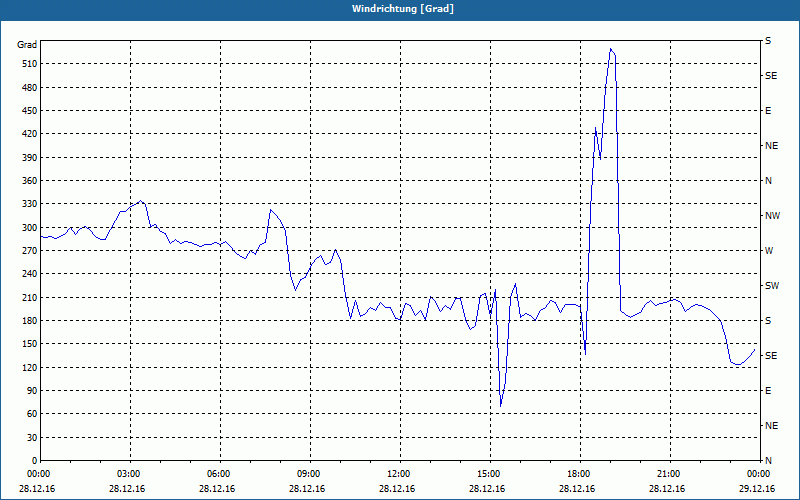Click the 12:00 time axis label
Viewport: 800px width, 500px height.
[398, 474]
